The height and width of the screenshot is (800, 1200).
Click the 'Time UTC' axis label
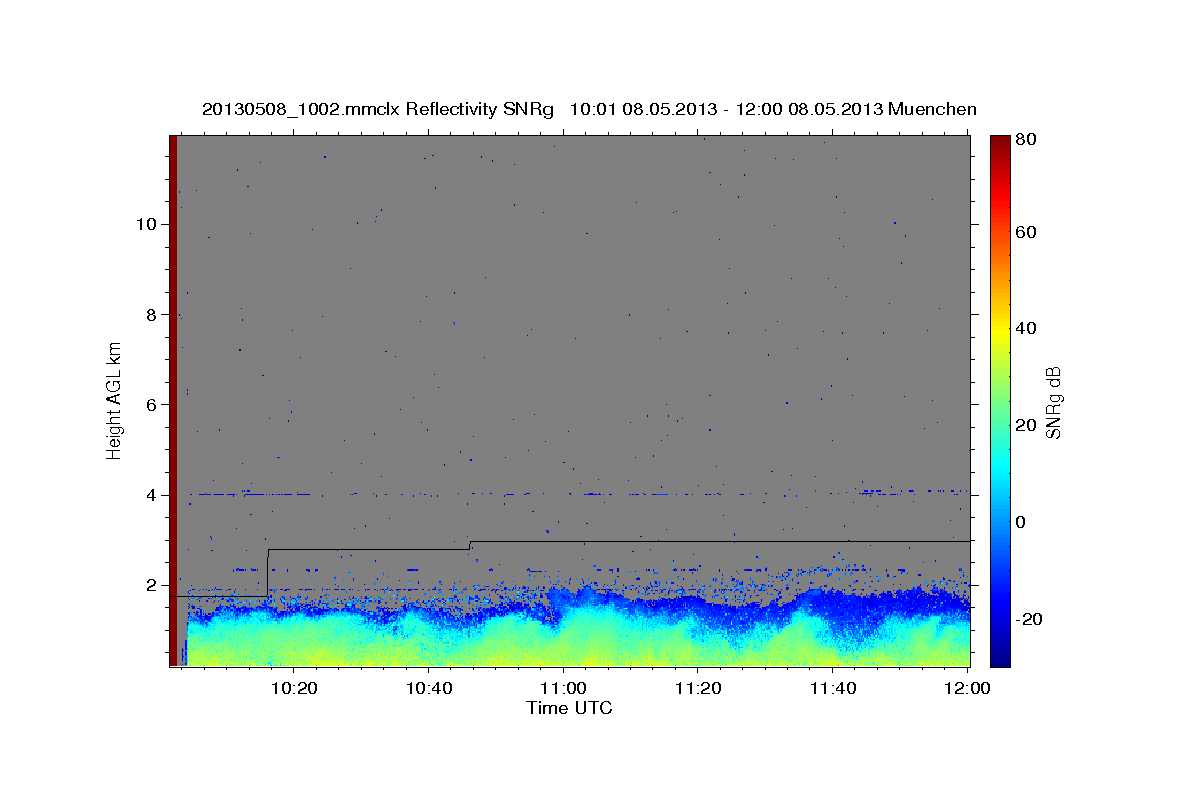(x=569, y=709)
